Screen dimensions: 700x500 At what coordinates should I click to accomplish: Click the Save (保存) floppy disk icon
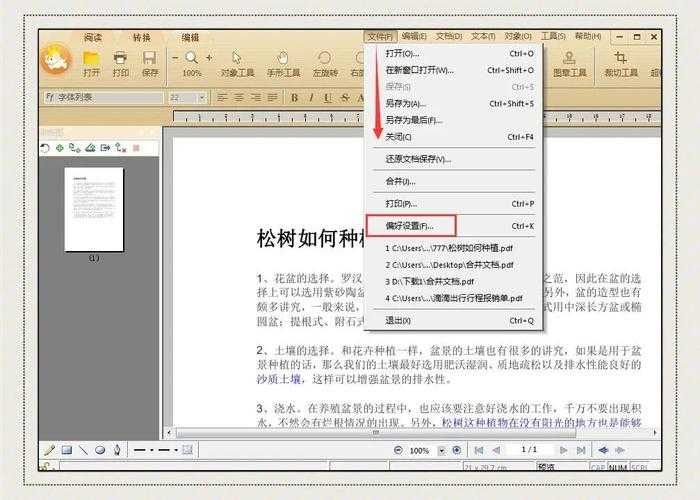click(x=150, y=58)
